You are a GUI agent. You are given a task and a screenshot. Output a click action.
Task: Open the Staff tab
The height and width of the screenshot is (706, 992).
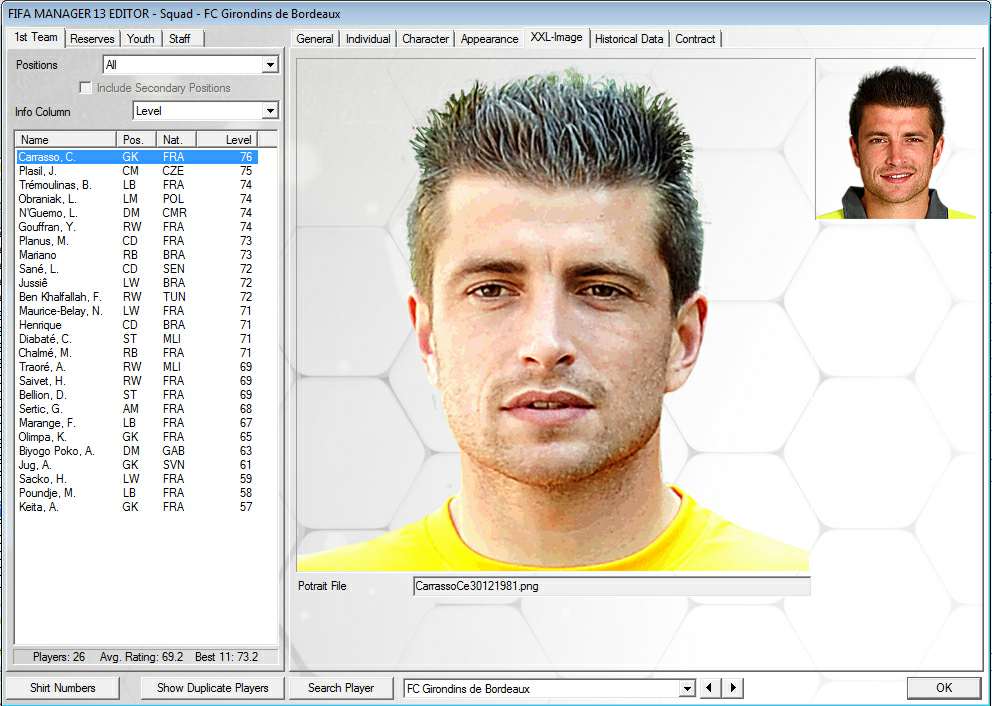(x=180, y=38)
